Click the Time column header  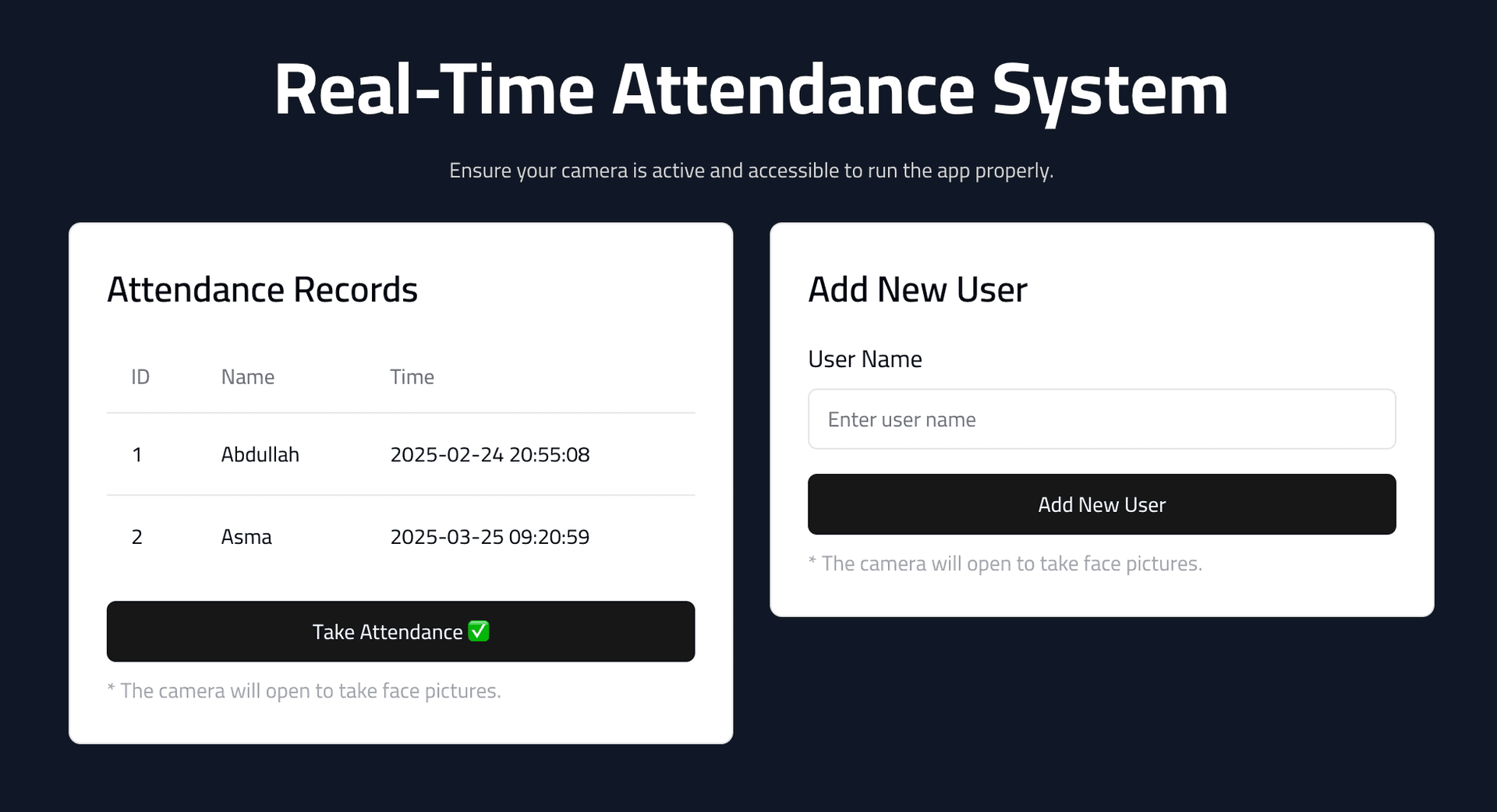(x=412, y=376)
